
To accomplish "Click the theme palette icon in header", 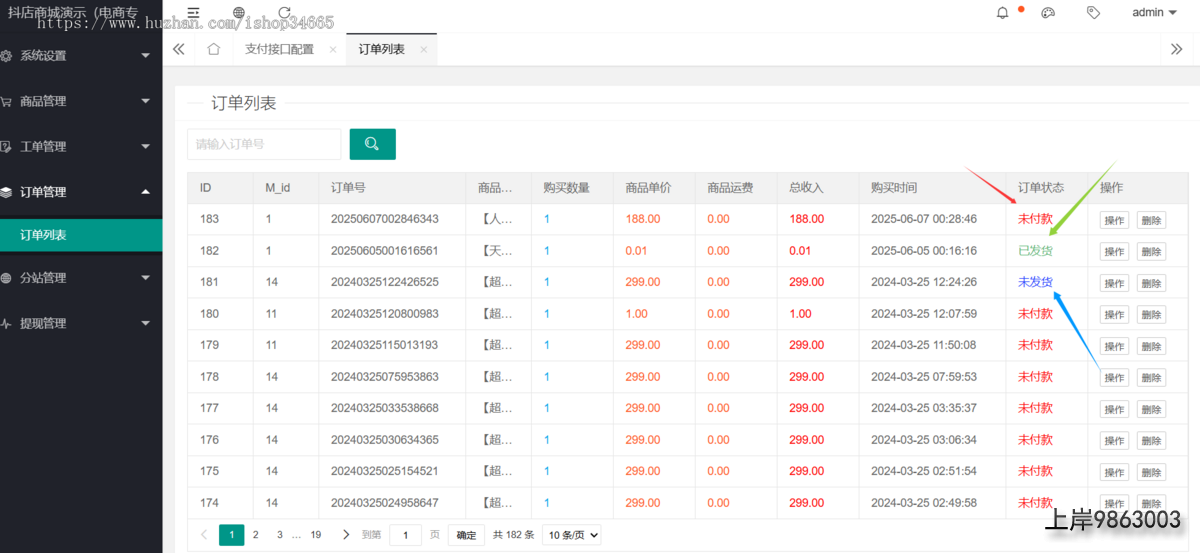I will (1048, 13).
